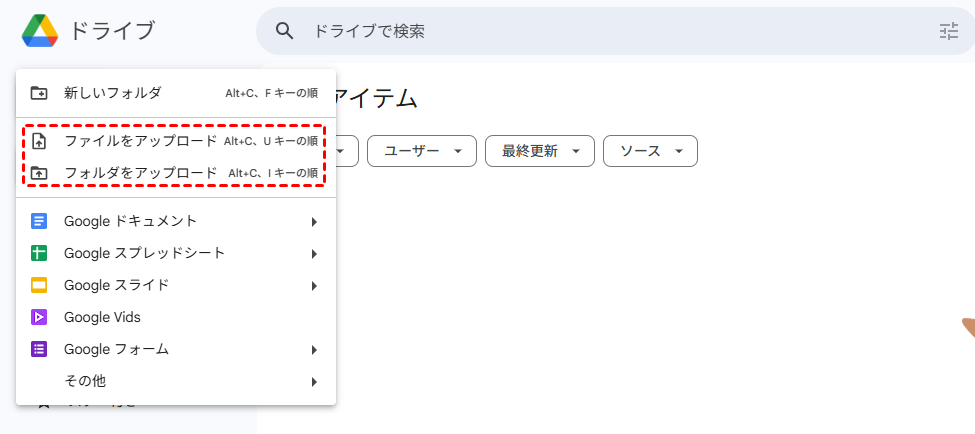975x434 pixels.
Task: Open the その他 submenu entry
Action: (x=176, y=381)
